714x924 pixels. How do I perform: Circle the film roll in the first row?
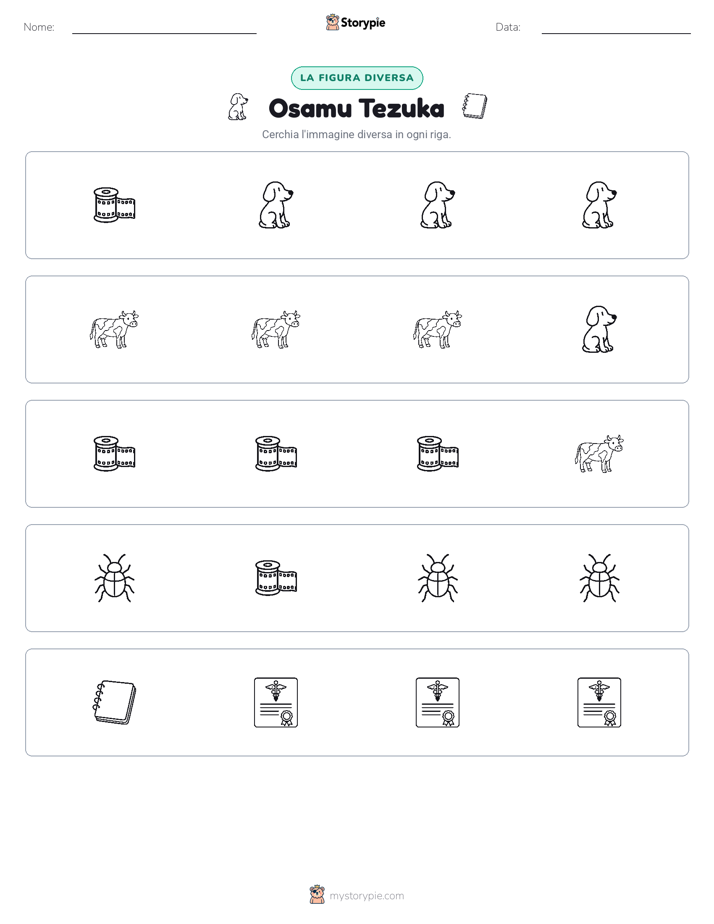pyautogui.click(x=114, y=205)
